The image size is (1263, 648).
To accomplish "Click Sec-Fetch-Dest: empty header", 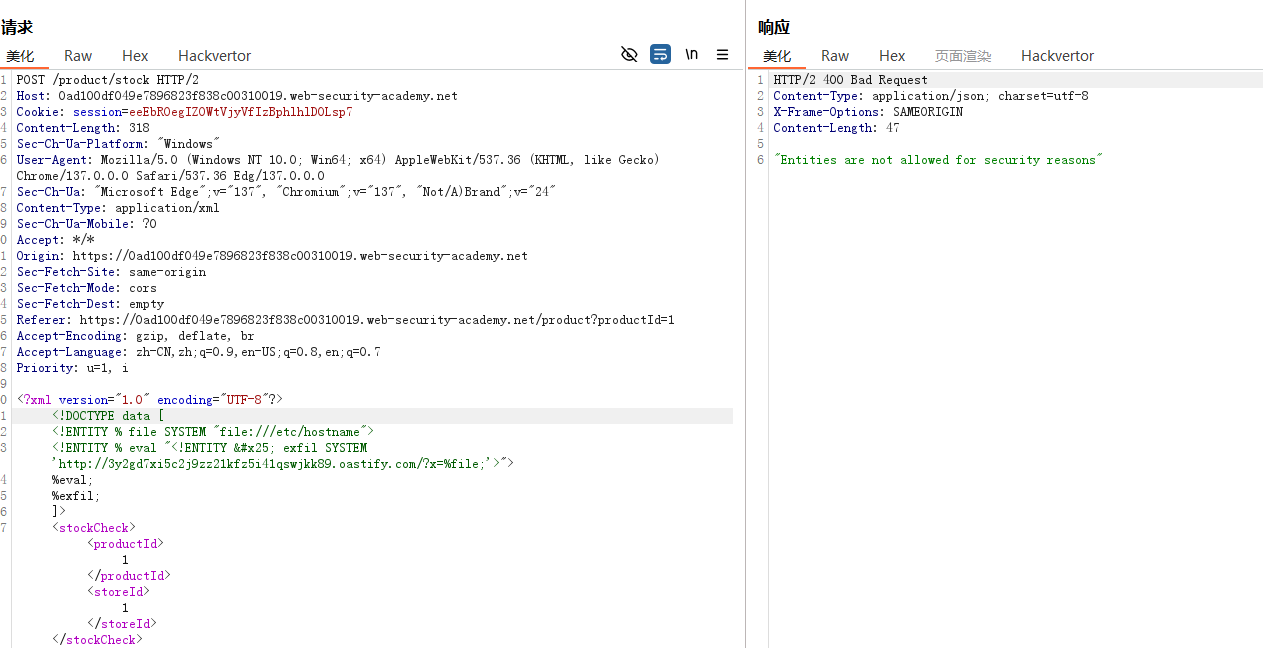I will pyautogui.click(x=90, y=304).
